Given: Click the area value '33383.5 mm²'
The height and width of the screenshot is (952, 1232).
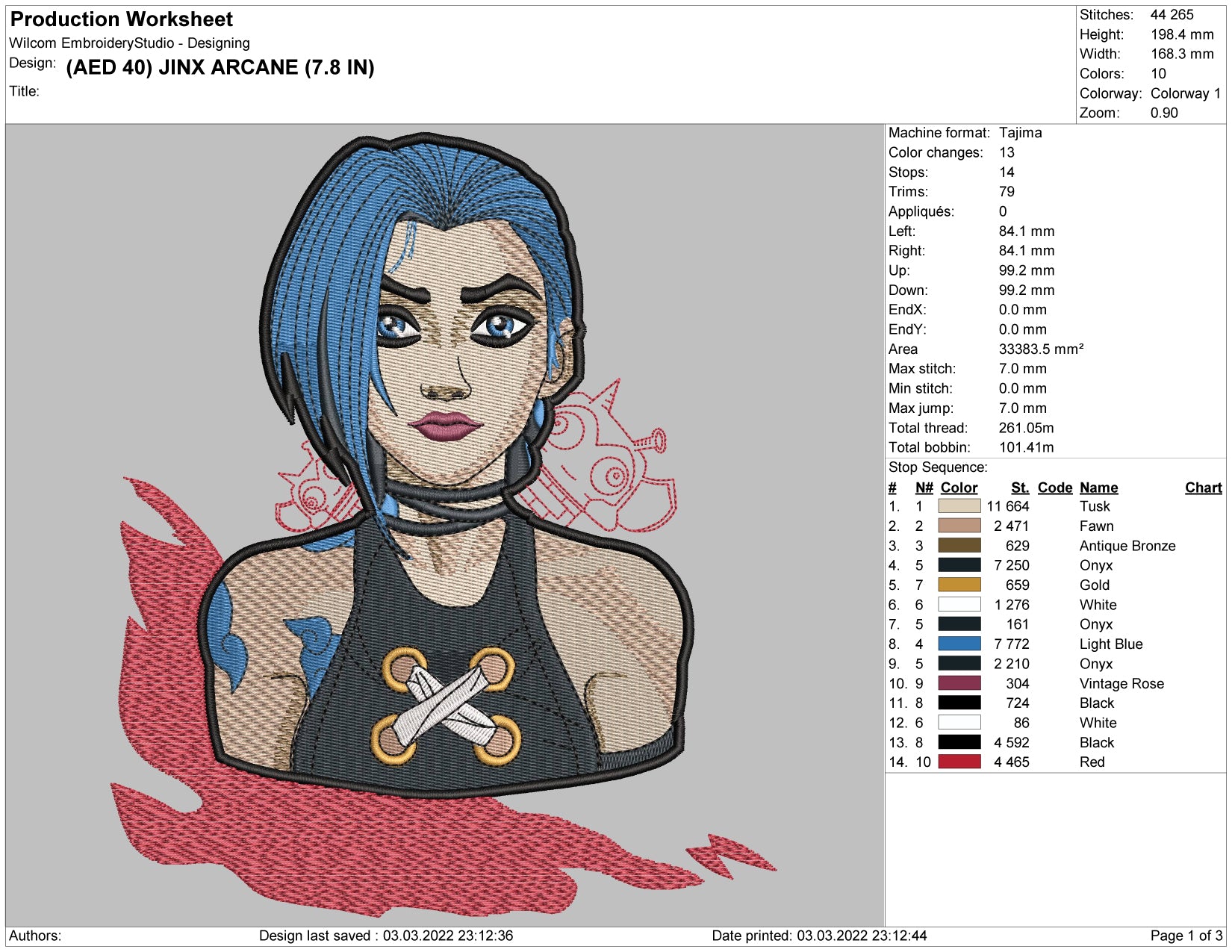Looking at the screenshot, I should click(1041, 349).
